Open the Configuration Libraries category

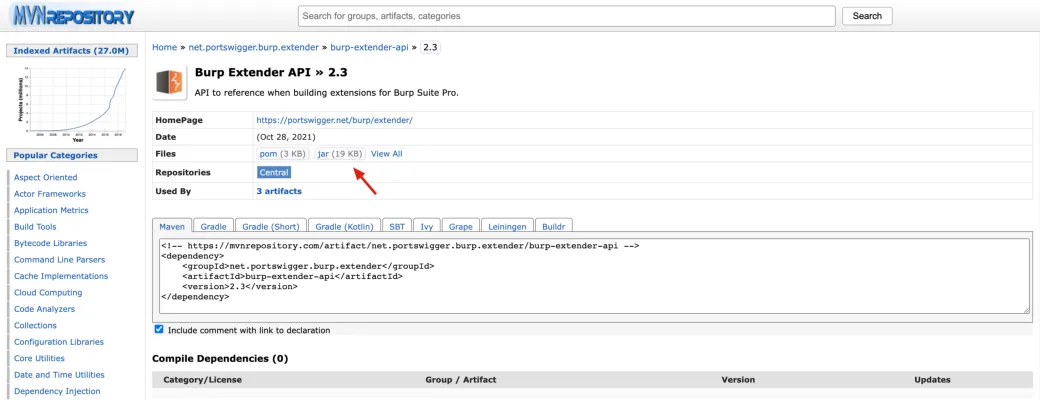[59, 342]
